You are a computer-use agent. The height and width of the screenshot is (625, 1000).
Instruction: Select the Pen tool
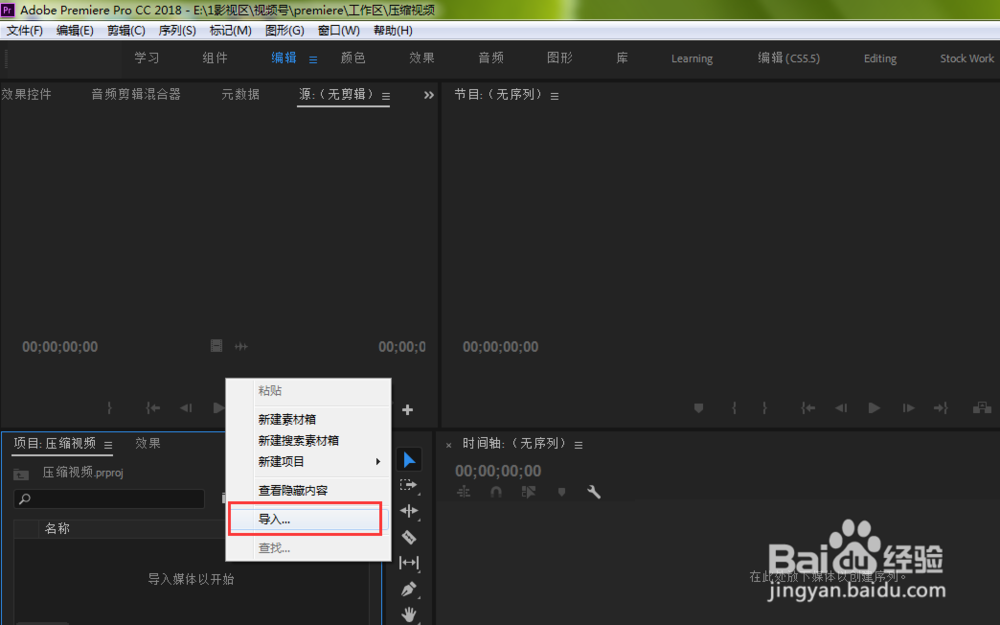[409, 589]
